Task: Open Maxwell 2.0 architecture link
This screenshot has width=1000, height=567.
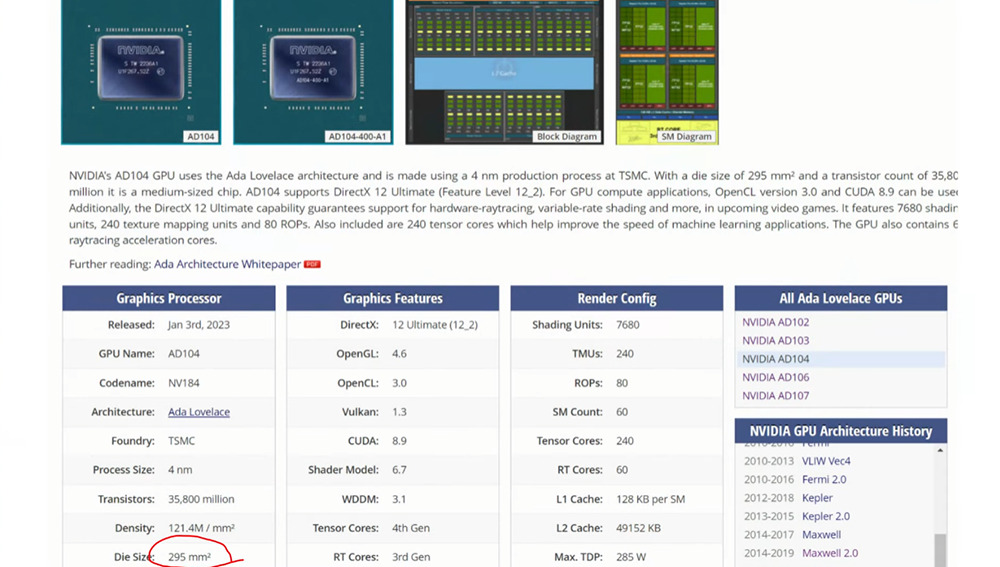Action: pyautogui.click(x=830, y=554)
